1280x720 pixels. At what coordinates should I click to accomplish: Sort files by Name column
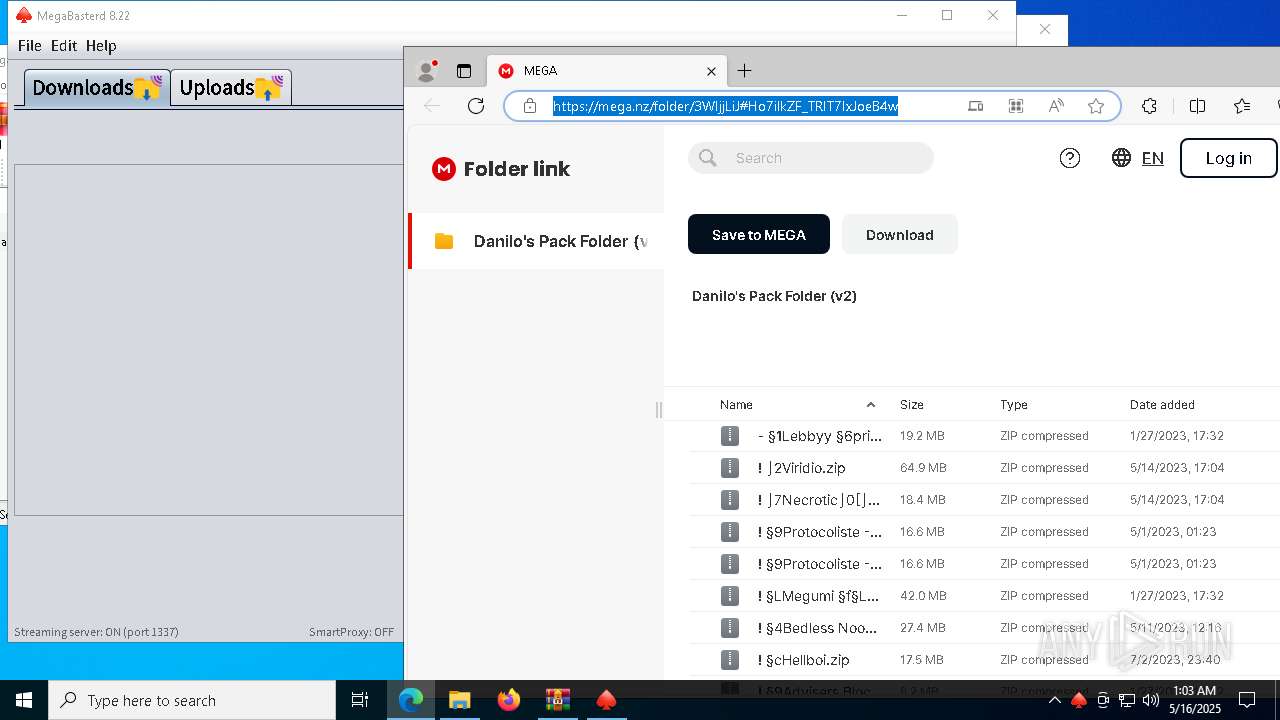736,404
